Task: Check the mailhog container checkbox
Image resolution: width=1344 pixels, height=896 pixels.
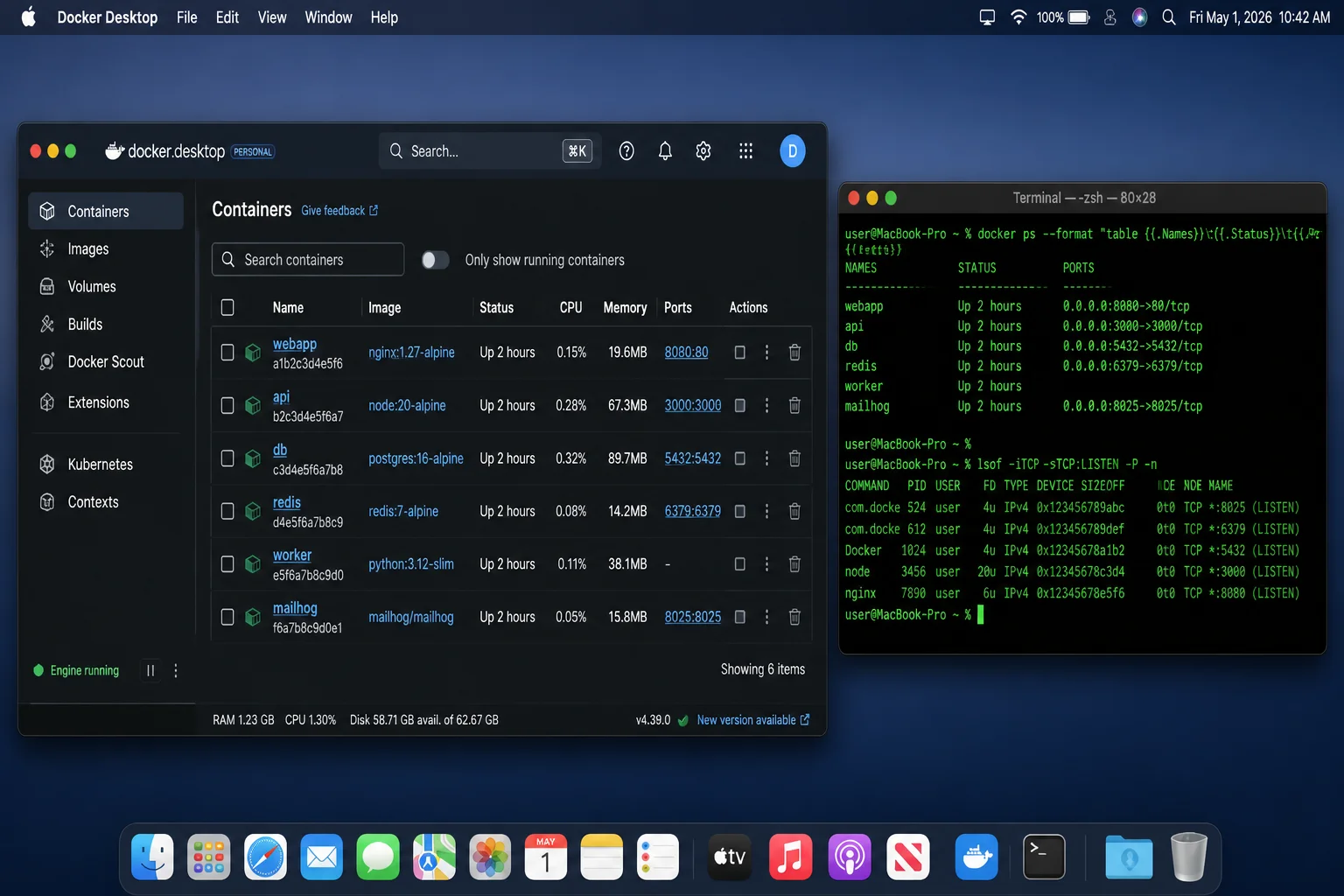Action: (227, 617)
